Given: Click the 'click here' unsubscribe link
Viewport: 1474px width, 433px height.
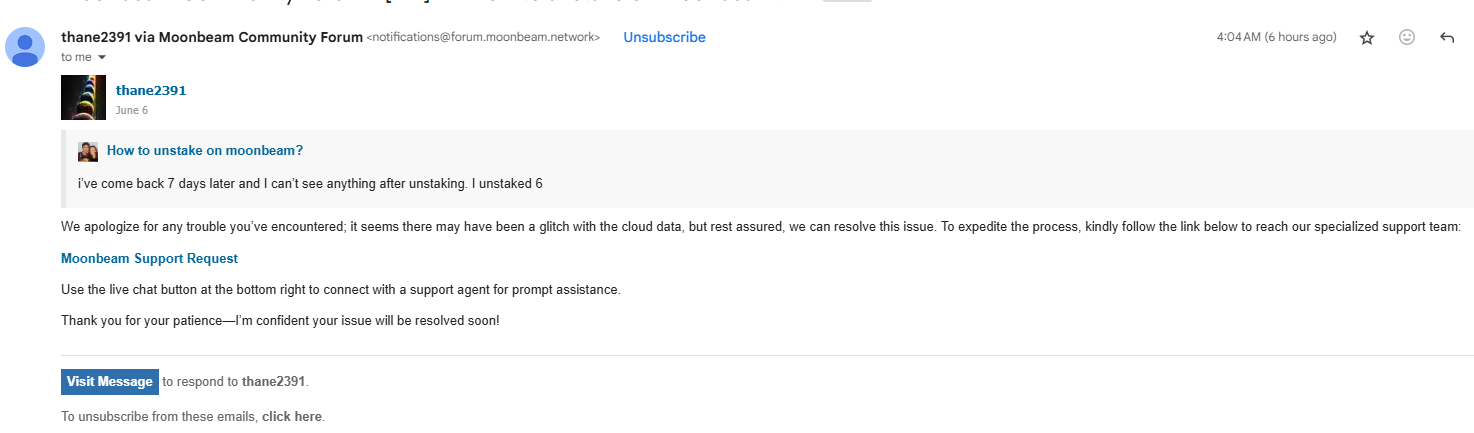Looking at the screenshot, I should pos(292,417).
